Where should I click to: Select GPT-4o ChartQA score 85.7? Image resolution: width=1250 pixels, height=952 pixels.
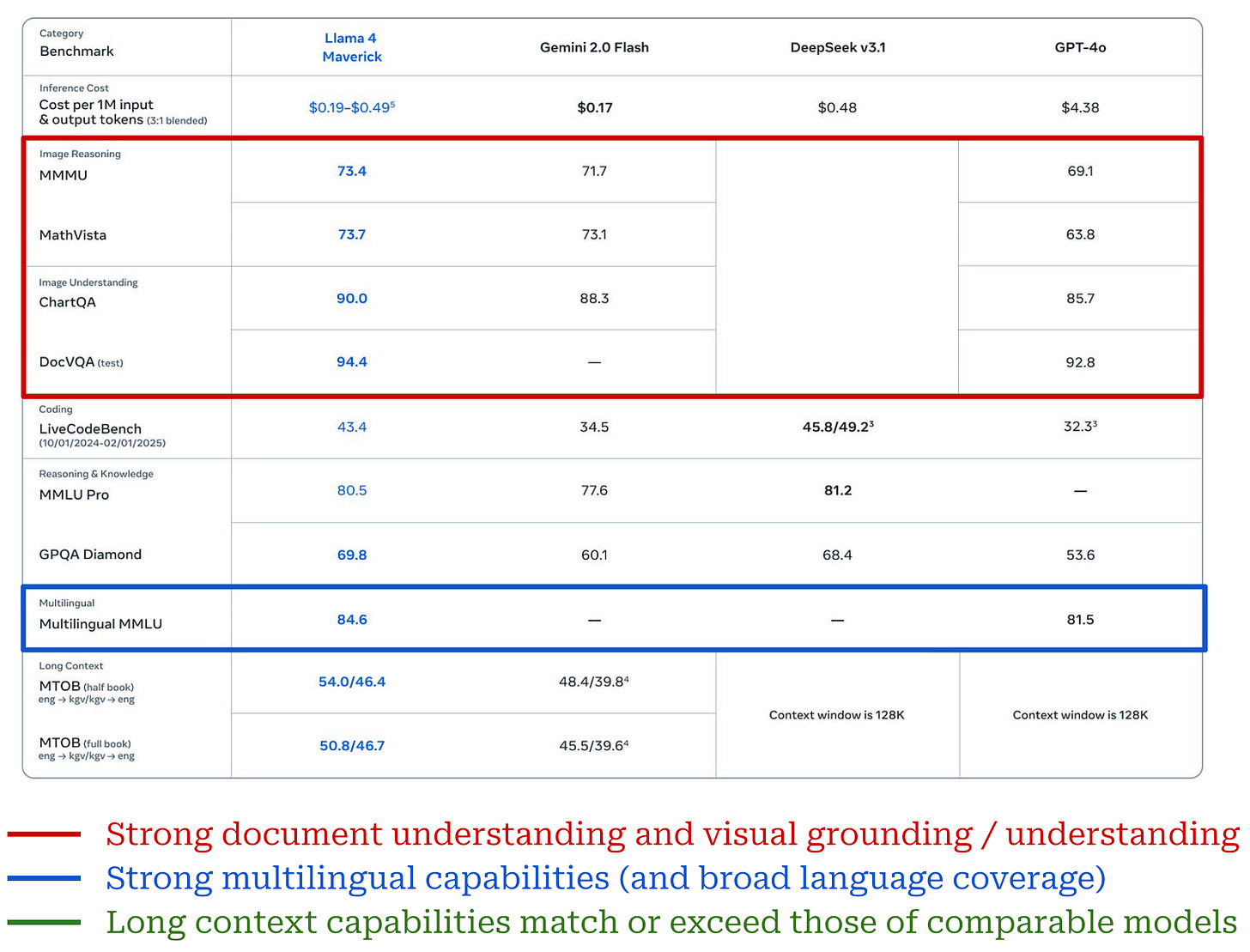[1080, 299]
